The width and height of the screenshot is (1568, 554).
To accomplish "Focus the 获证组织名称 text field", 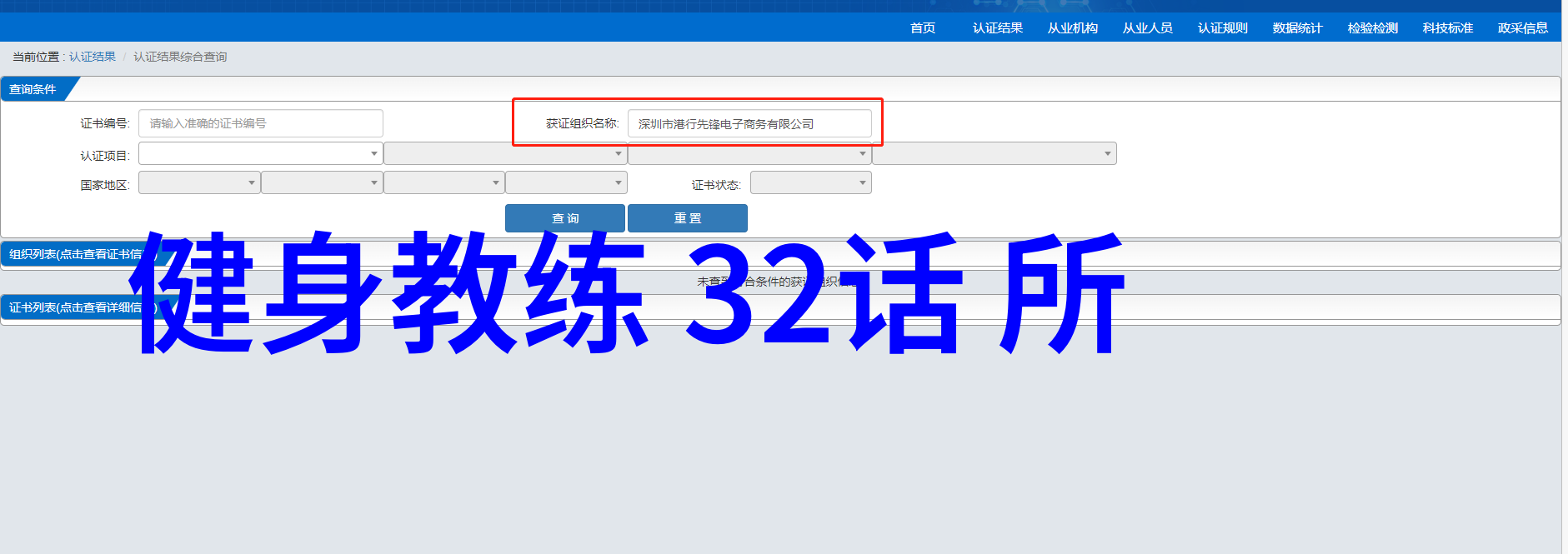I will tap(749, 124).
